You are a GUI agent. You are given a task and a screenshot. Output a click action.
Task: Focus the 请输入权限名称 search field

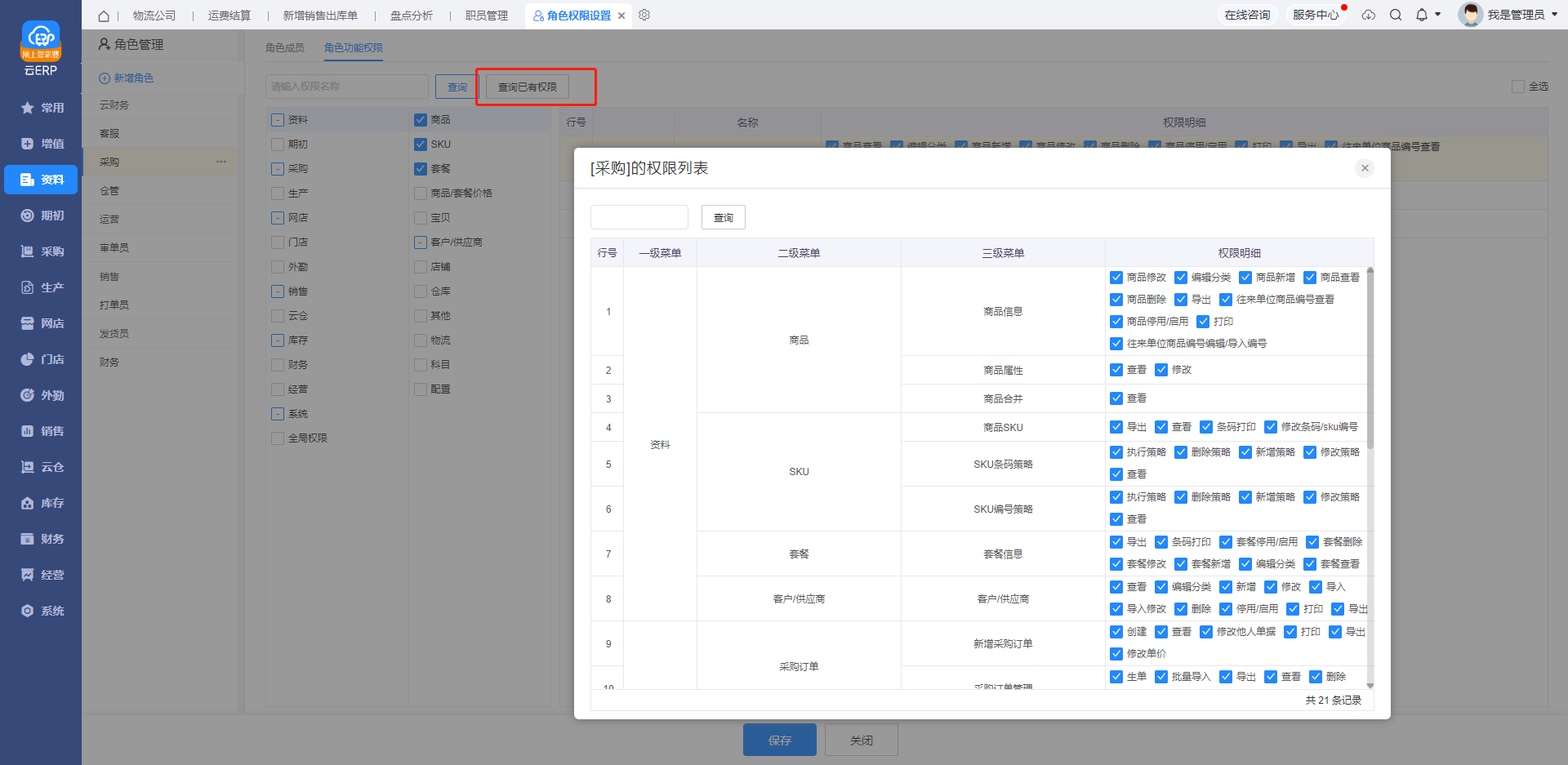click(347, 87)
